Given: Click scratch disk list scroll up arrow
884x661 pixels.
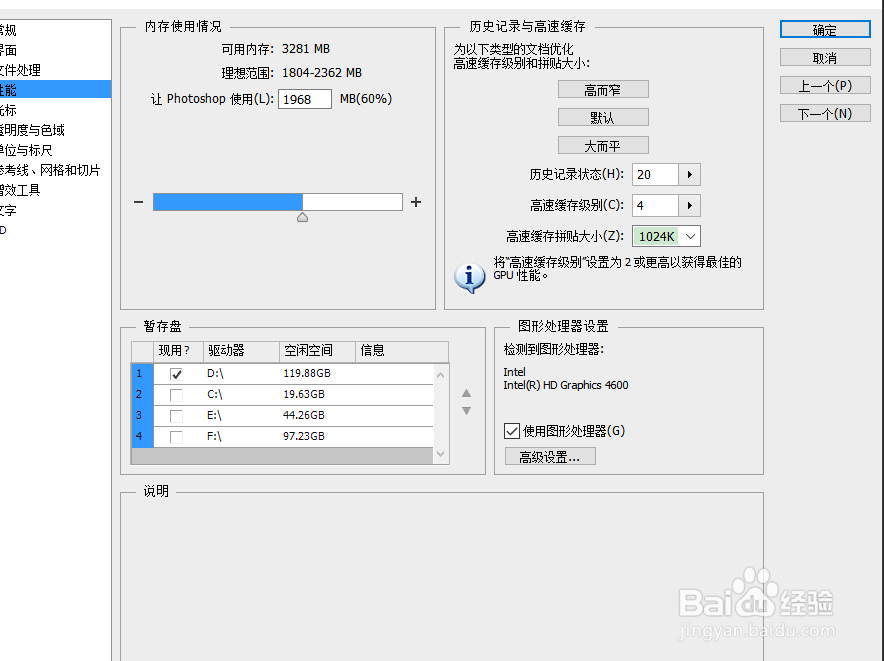Looking at the screenshot, I should point(441,375).
